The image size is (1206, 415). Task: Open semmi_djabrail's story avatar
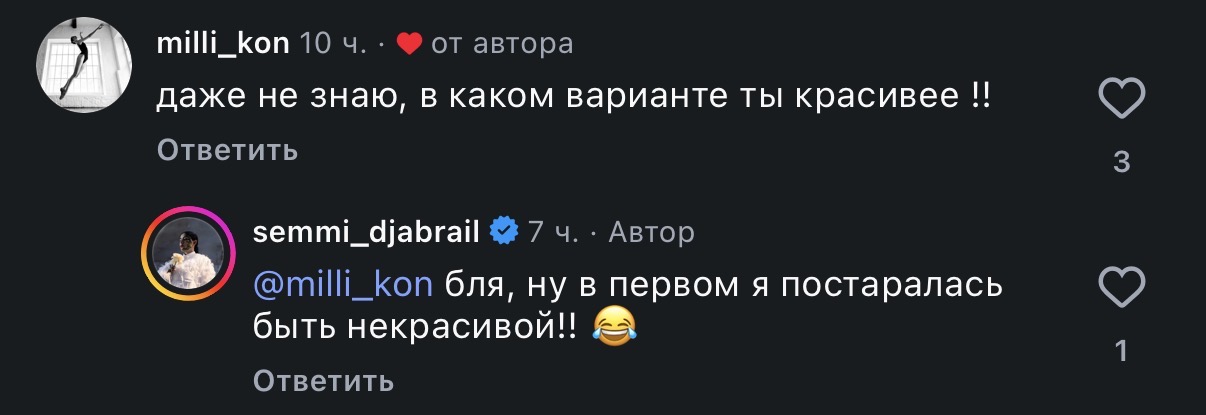(185, 252)
